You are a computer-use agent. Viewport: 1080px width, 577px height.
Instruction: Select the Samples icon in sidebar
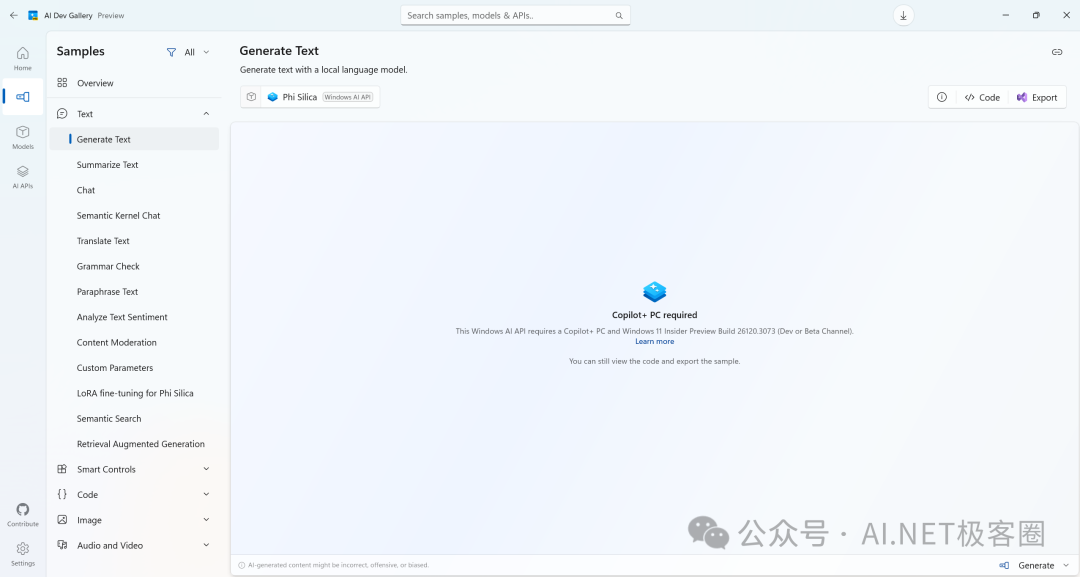coord(23,97)
